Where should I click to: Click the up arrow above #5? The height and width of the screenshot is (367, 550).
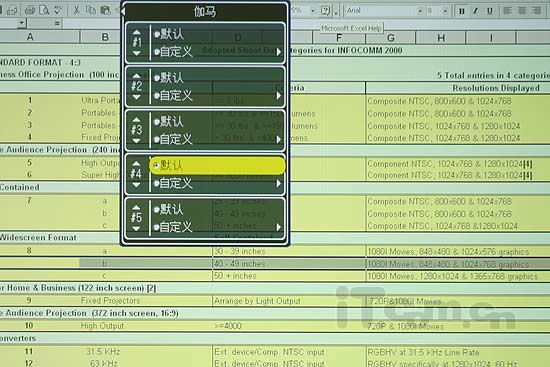tap(136, 207)
